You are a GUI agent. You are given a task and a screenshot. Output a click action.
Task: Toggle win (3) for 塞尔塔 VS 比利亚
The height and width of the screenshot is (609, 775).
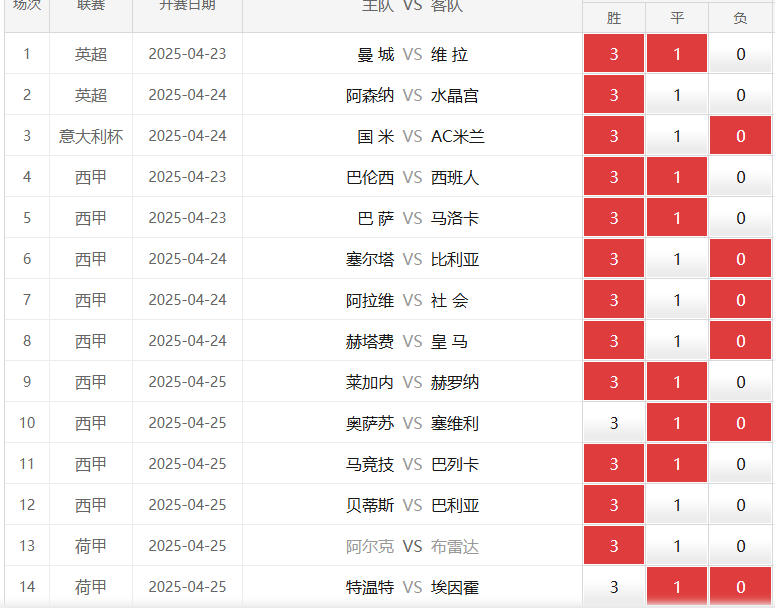coord(614,259)
